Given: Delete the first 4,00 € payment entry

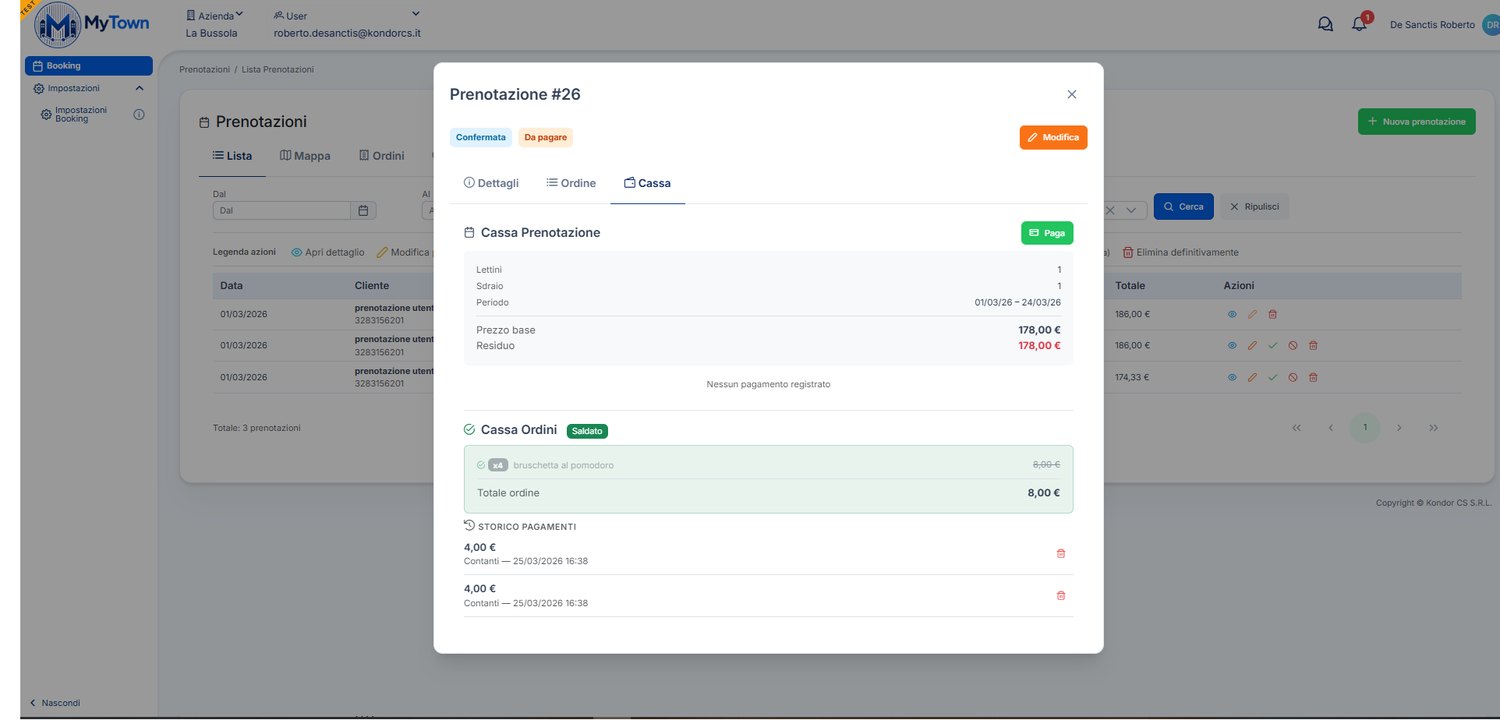Looking at the screenshot, I should pos(1061,553).
